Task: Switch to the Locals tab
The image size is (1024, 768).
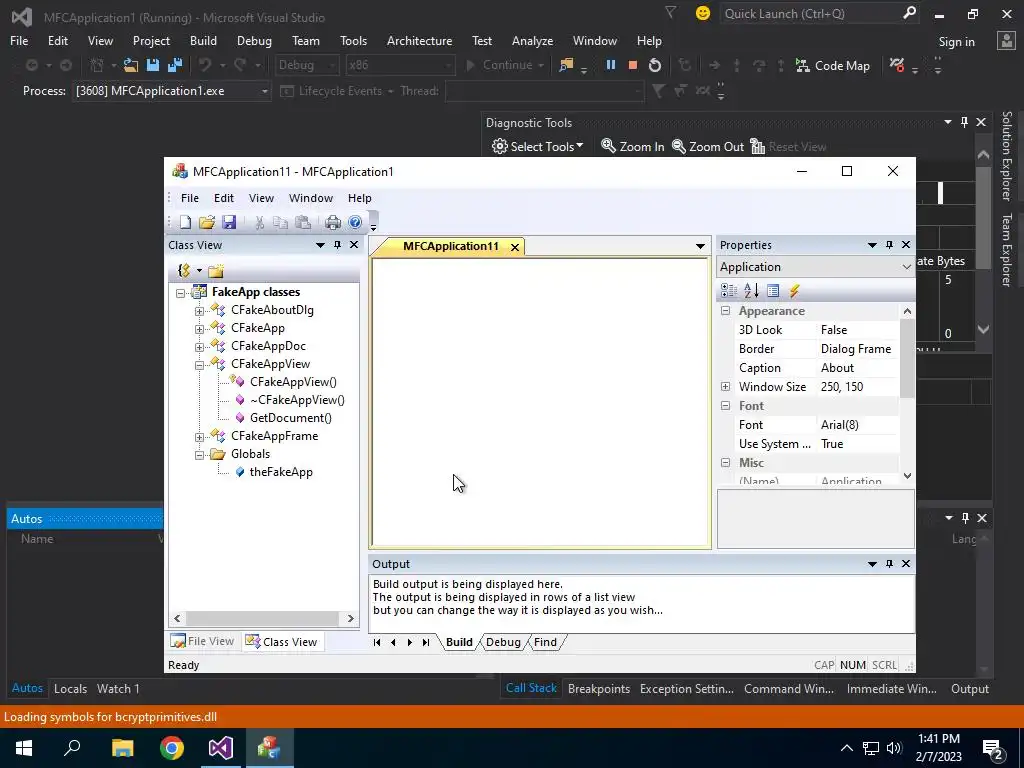Action: tap(70, 688)
